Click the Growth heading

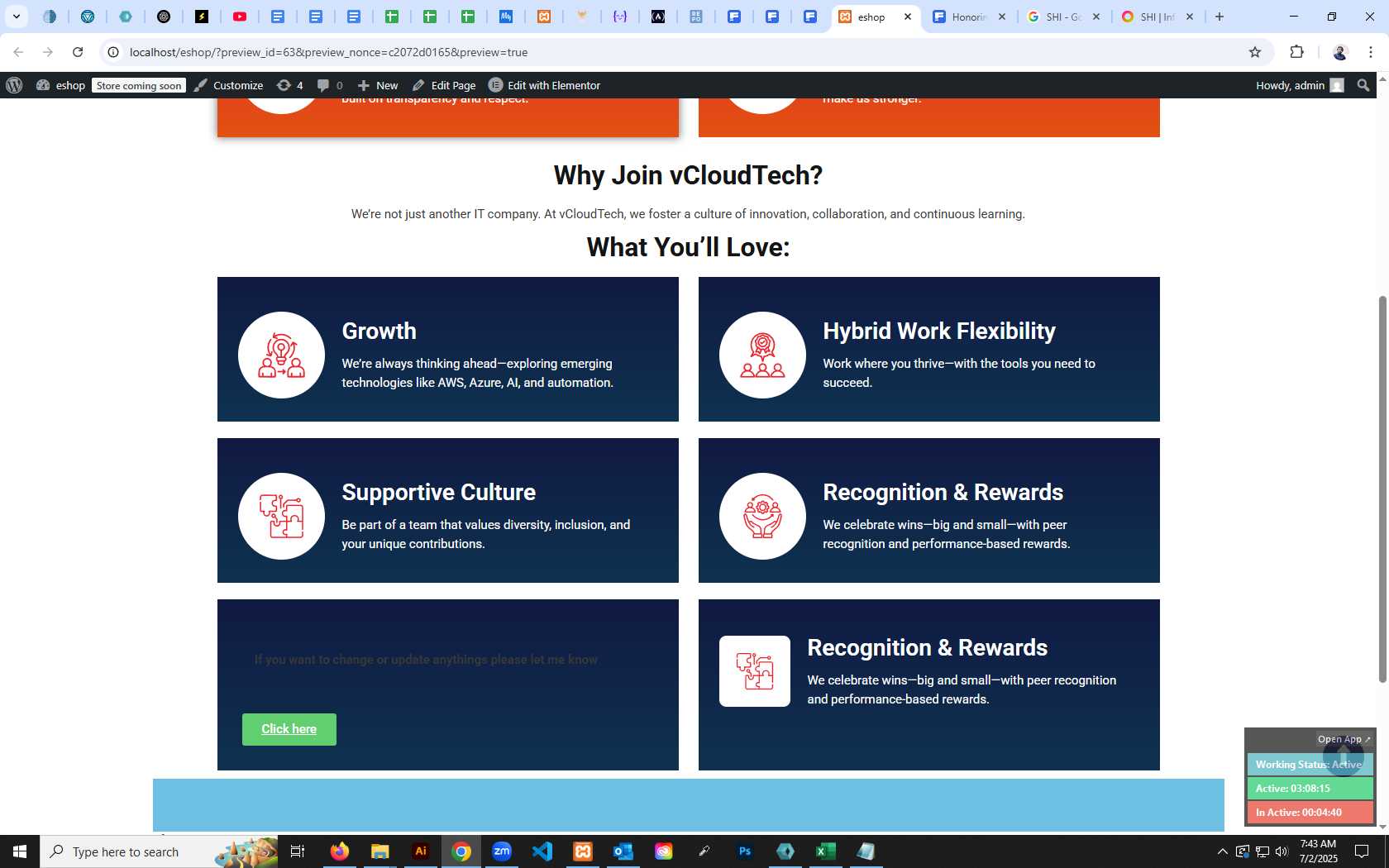pyautogui.click(x=379, y=331)
